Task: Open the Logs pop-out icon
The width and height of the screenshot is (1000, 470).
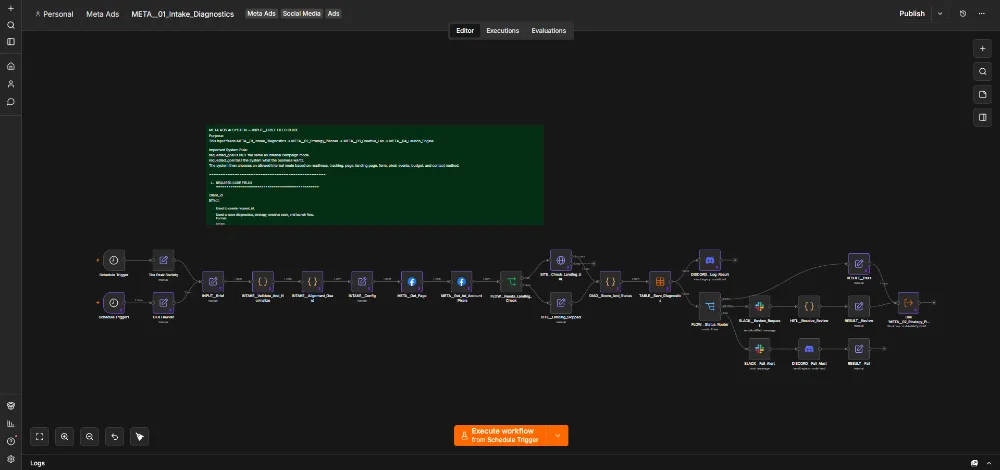Action: tap(974, 463)
